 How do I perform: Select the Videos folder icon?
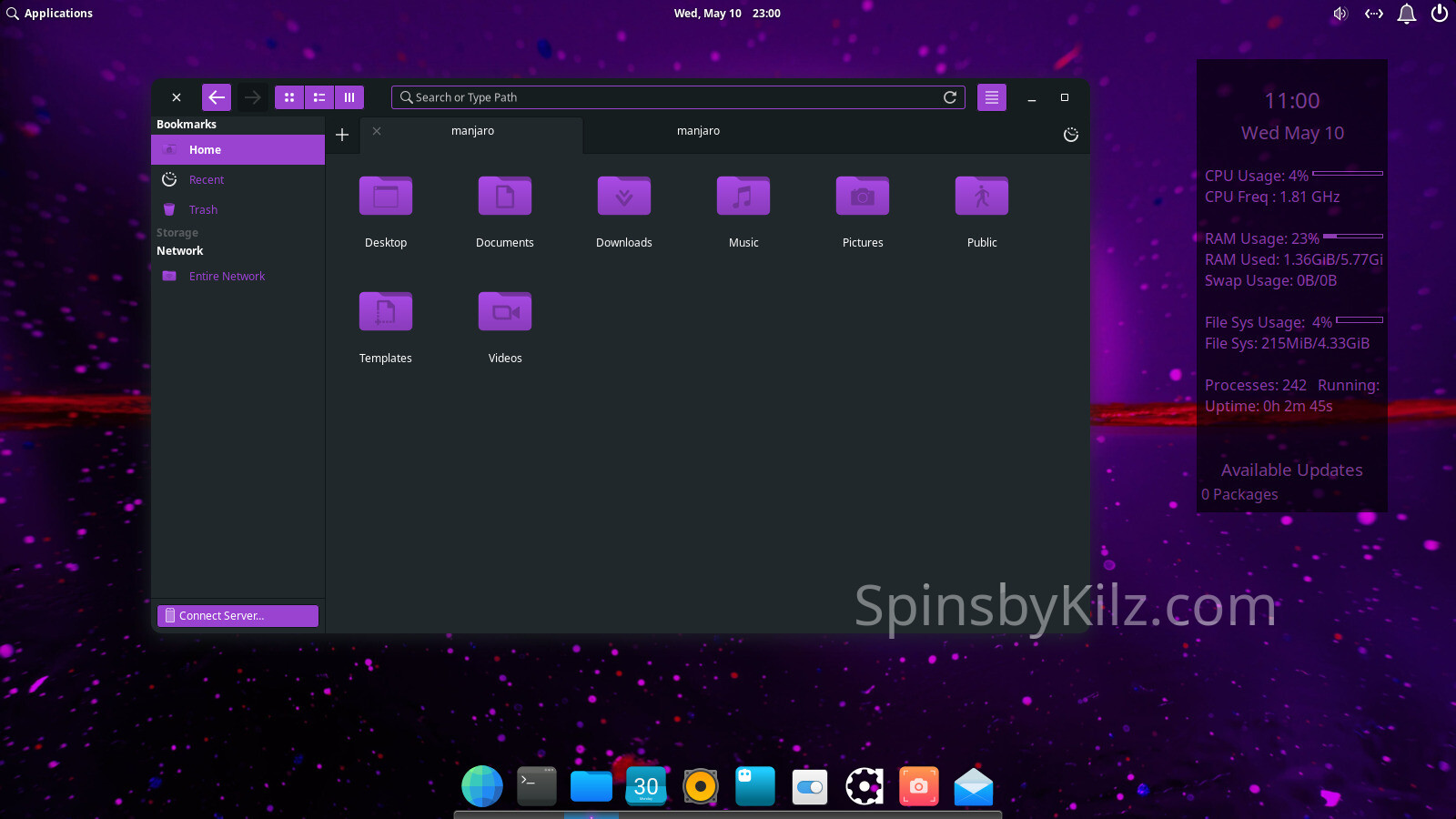pyautogui.click(x=505, y=312)
